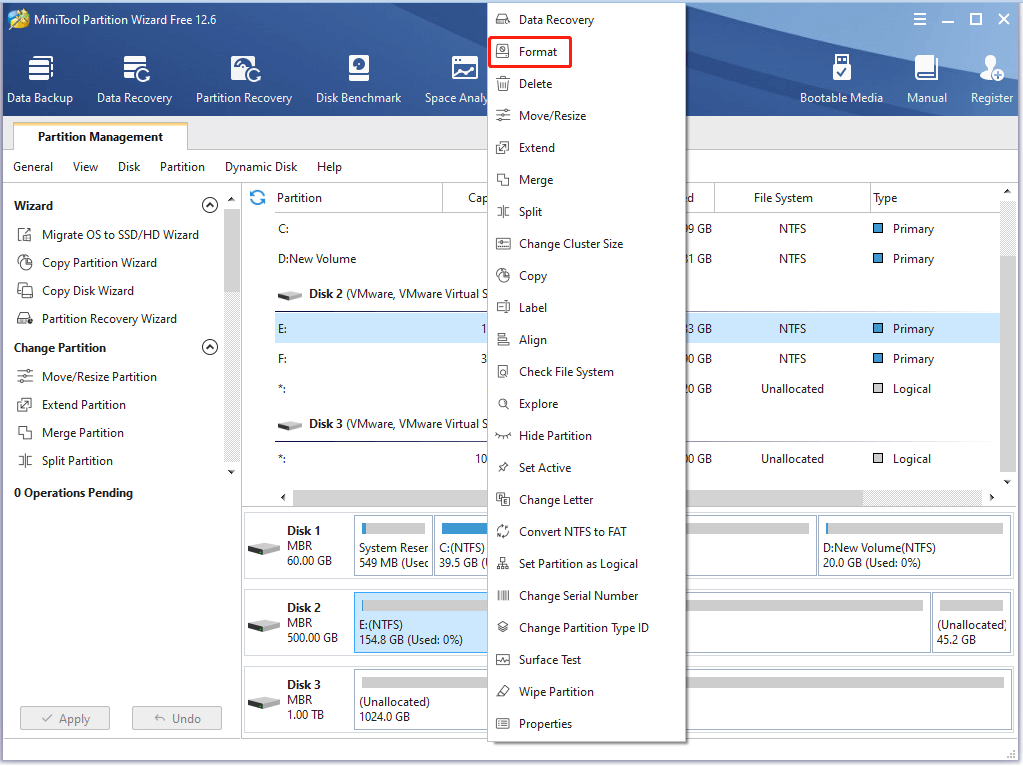1023x766 pixels.
Task: Open the Help menu
Action: click(x=329, y=166)
